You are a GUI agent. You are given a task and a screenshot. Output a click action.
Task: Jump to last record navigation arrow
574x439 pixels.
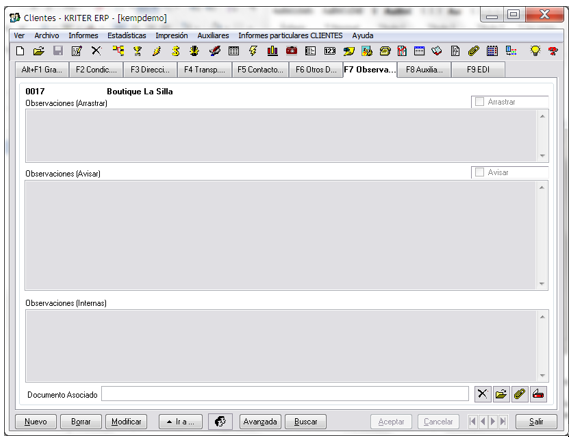[503, 421]
